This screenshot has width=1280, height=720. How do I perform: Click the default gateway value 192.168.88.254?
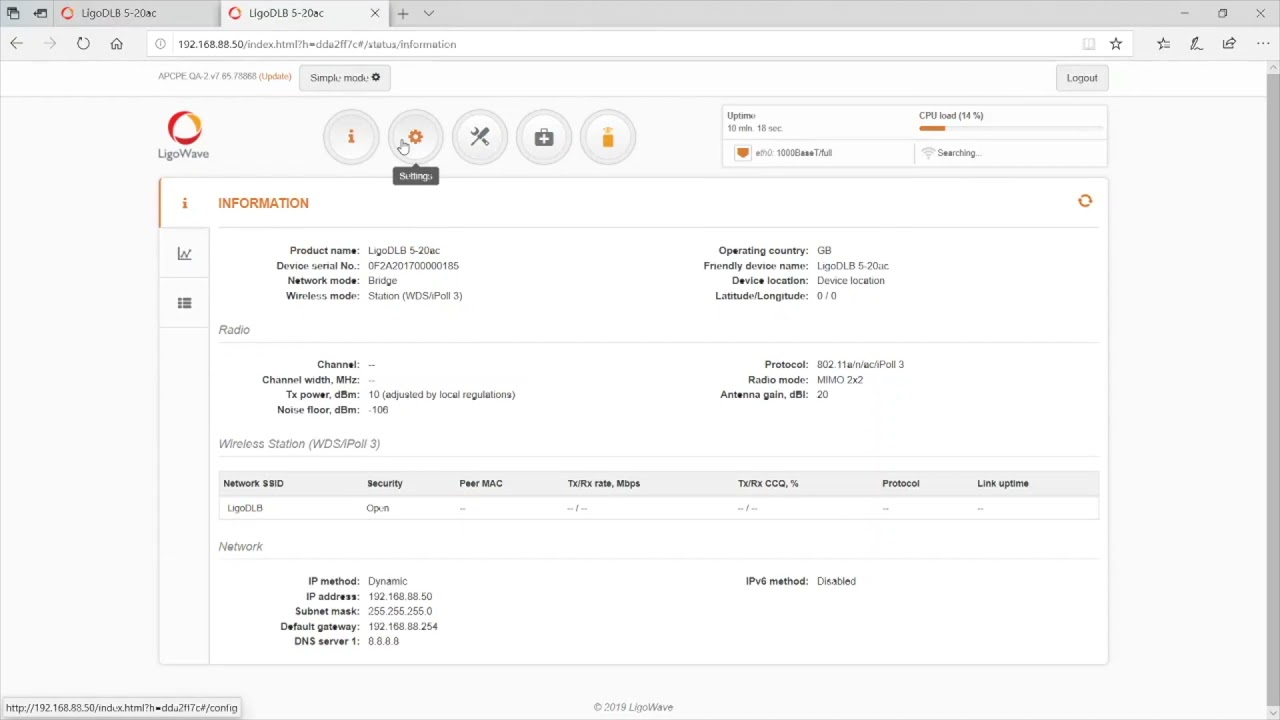pos(403,626)
